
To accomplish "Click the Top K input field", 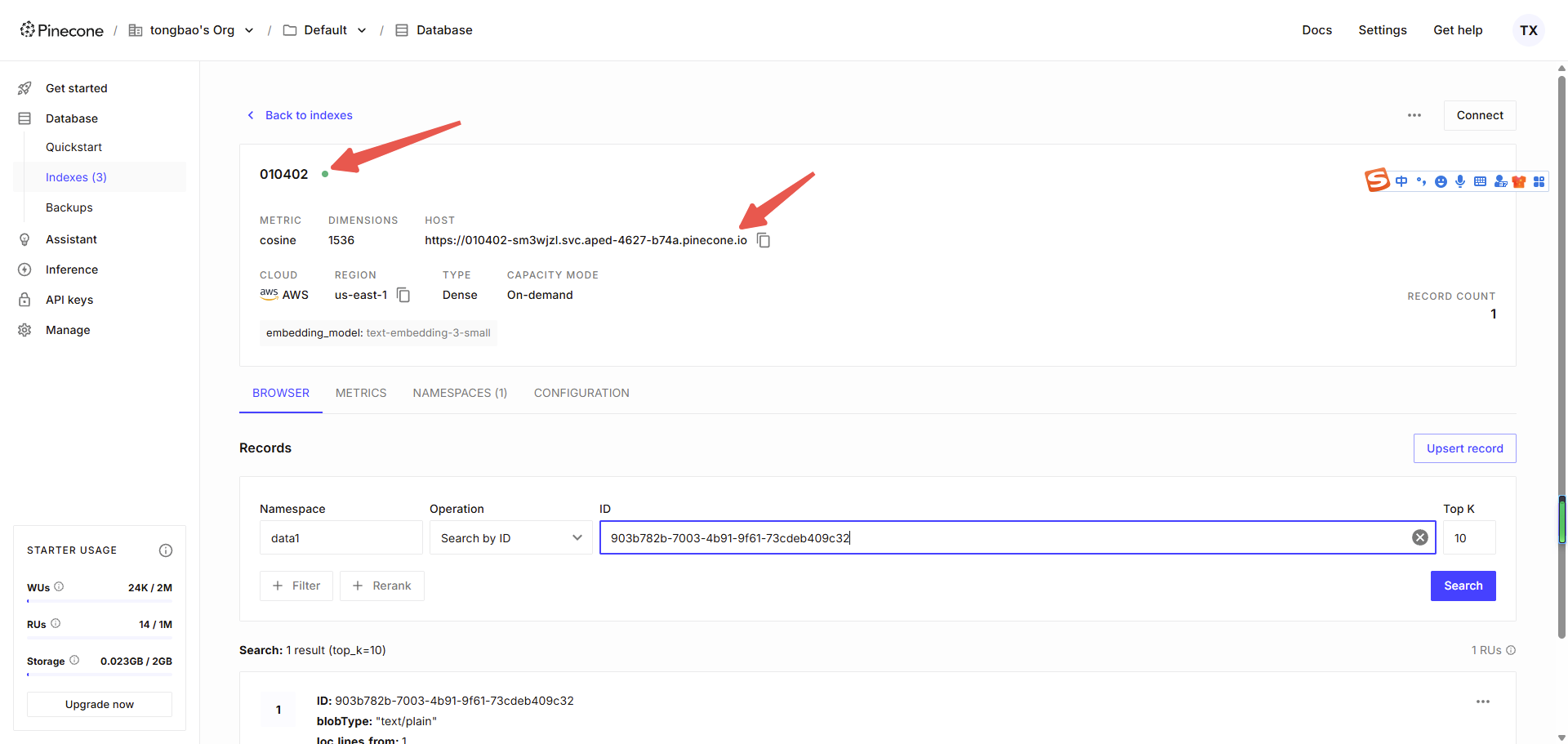I will pos(1469,537).
